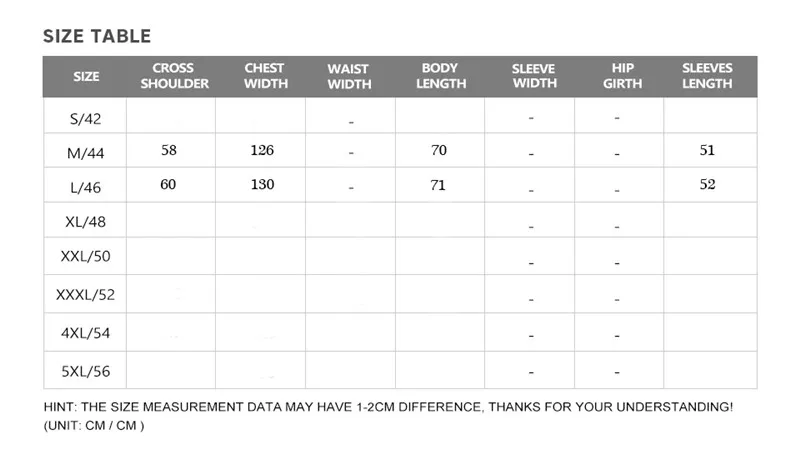Click sleeves length value 52
The height and width of the screenshot is (449, 800).
pyautogui.click(x=707, y=184)
